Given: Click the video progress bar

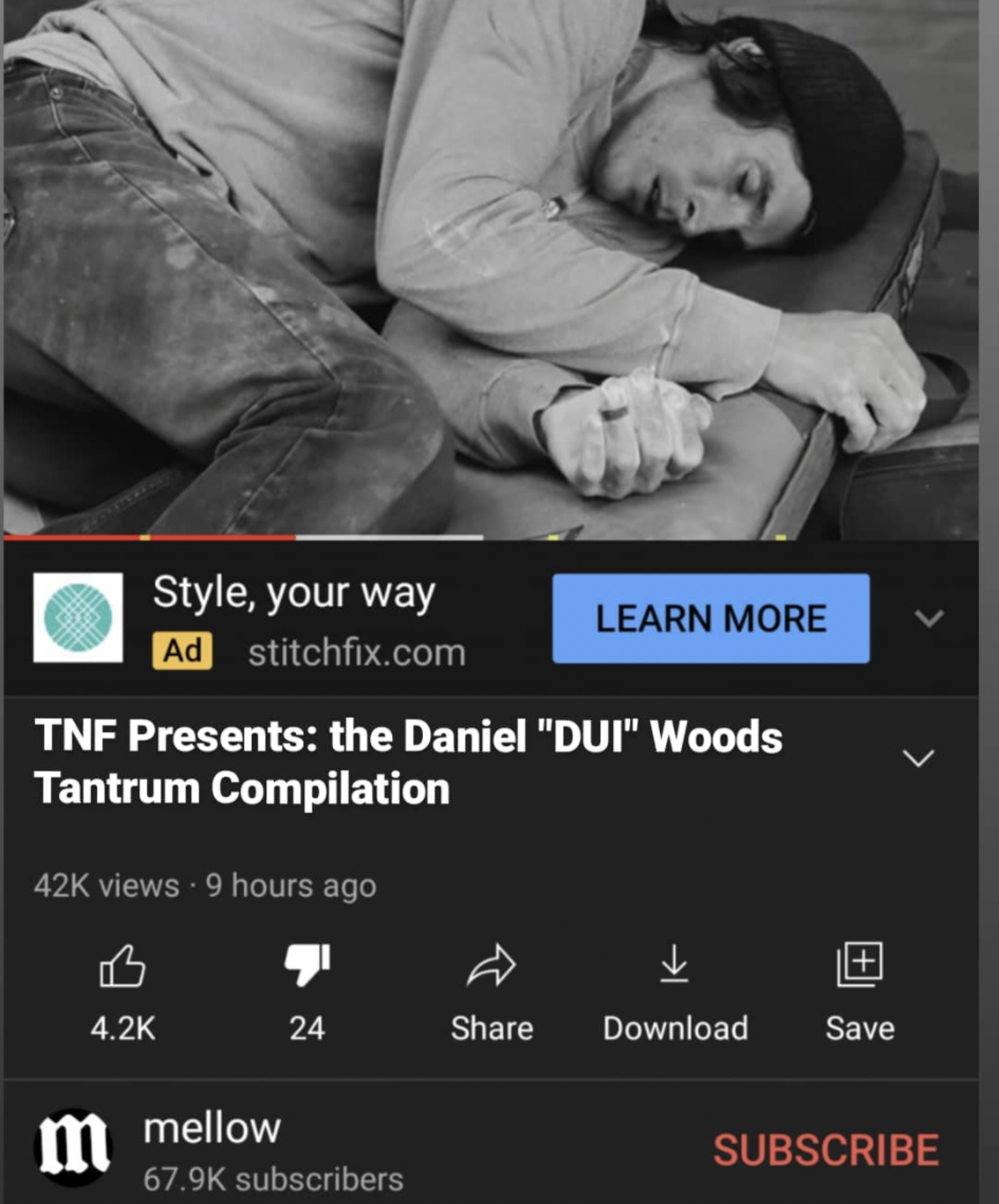Looking at the screenshot, I should (x=491, y=537).
